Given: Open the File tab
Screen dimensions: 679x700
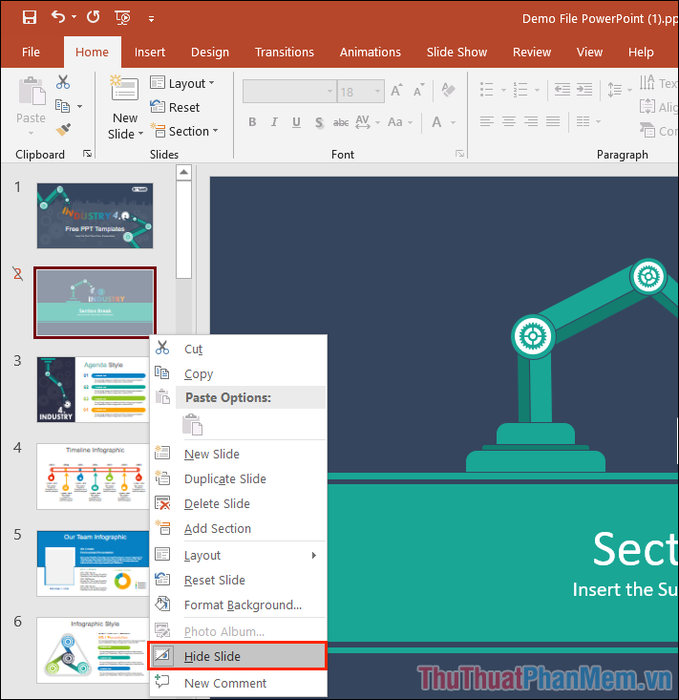Looking at the screenshot, I should pos(31,52).
